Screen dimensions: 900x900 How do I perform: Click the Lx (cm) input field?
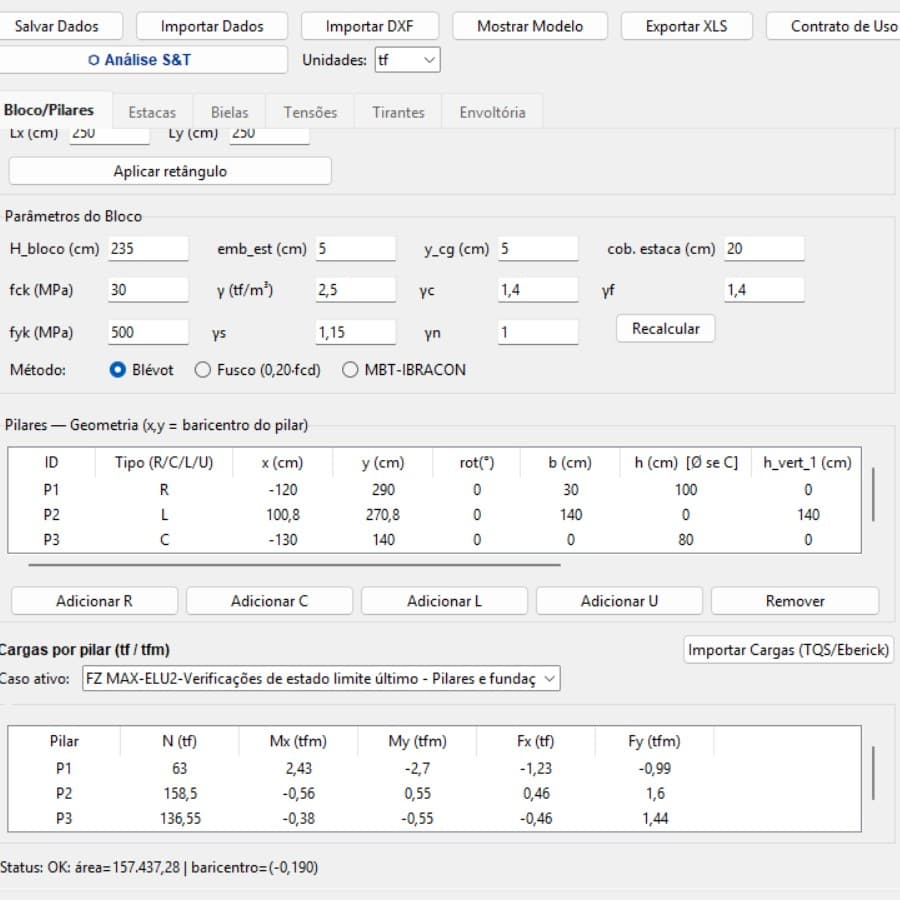point(110,135)
